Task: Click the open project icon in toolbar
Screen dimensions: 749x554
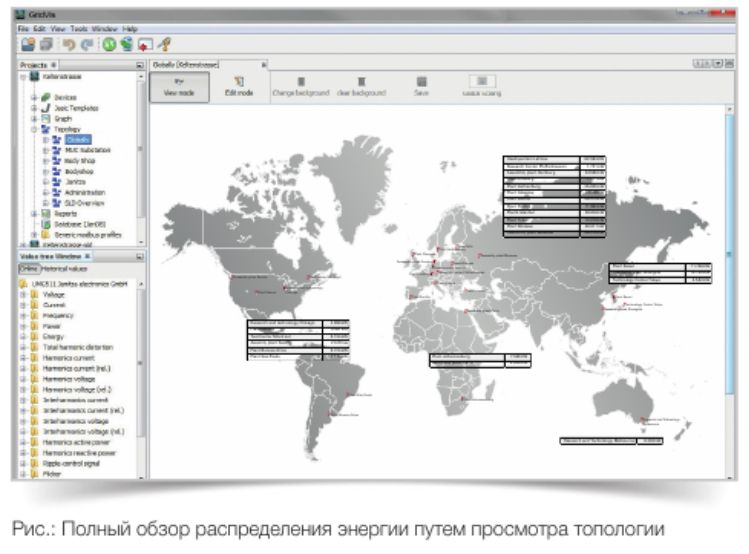Action: 28,44
